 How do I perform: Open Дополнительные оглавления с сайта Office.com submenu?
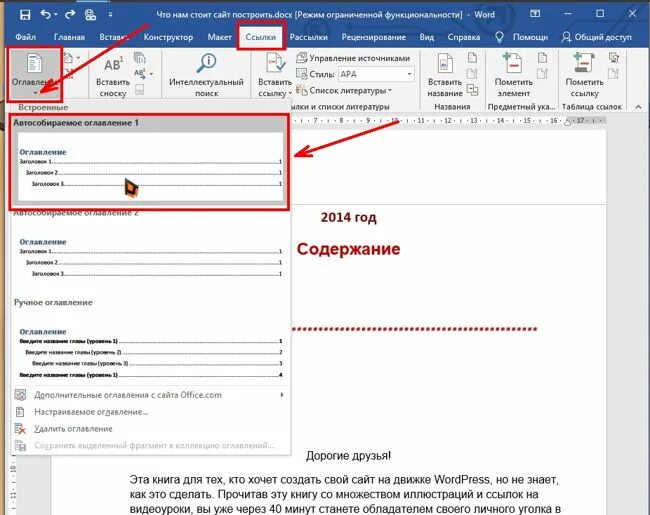pyautogui.click(x=150, y=395)
